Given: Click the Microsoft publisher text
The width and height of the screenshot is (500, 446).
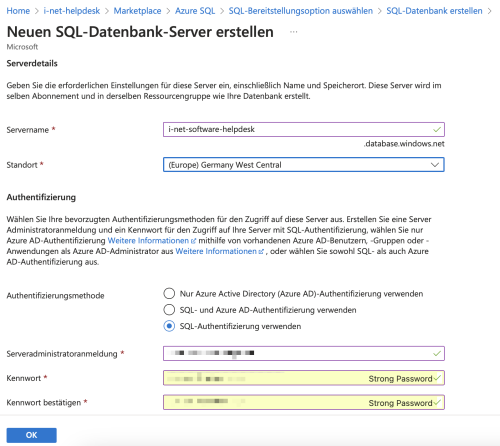Looking at the screenshot, I should tap(22, 47).
